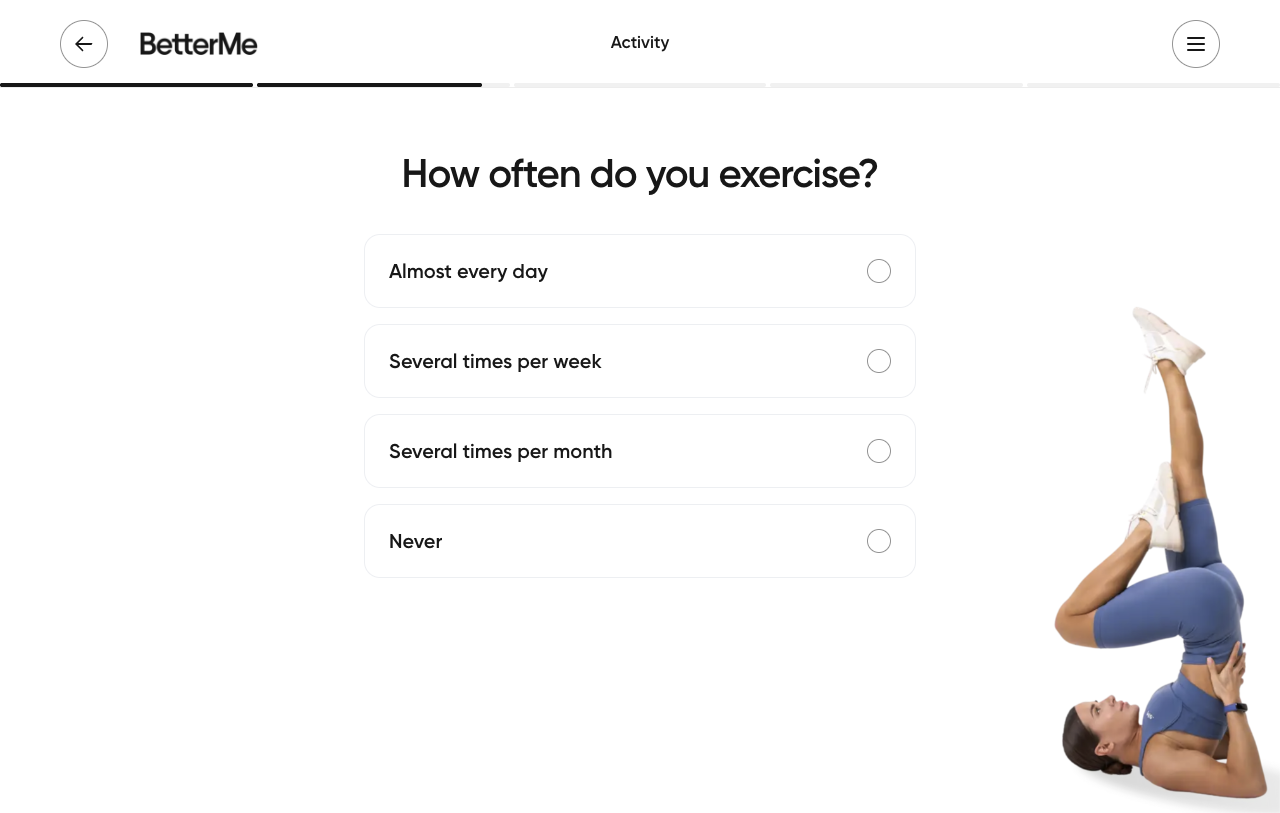Pick the 'Several times per week' option label
Image resolution: width=1280 pixels, height=813 pixels.
[495, 361]
